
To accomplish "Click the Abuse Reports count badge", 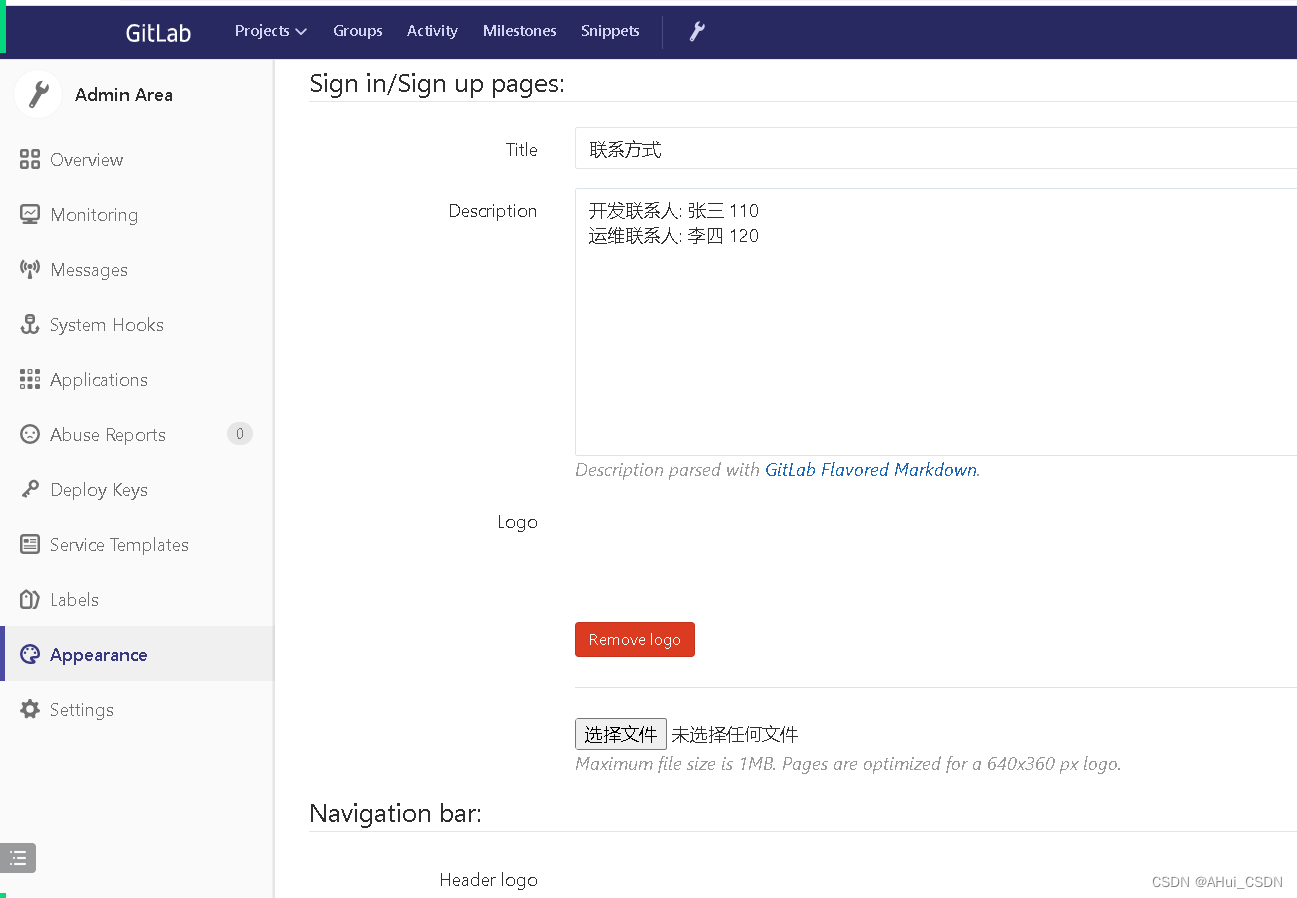I will coord(239,434).
